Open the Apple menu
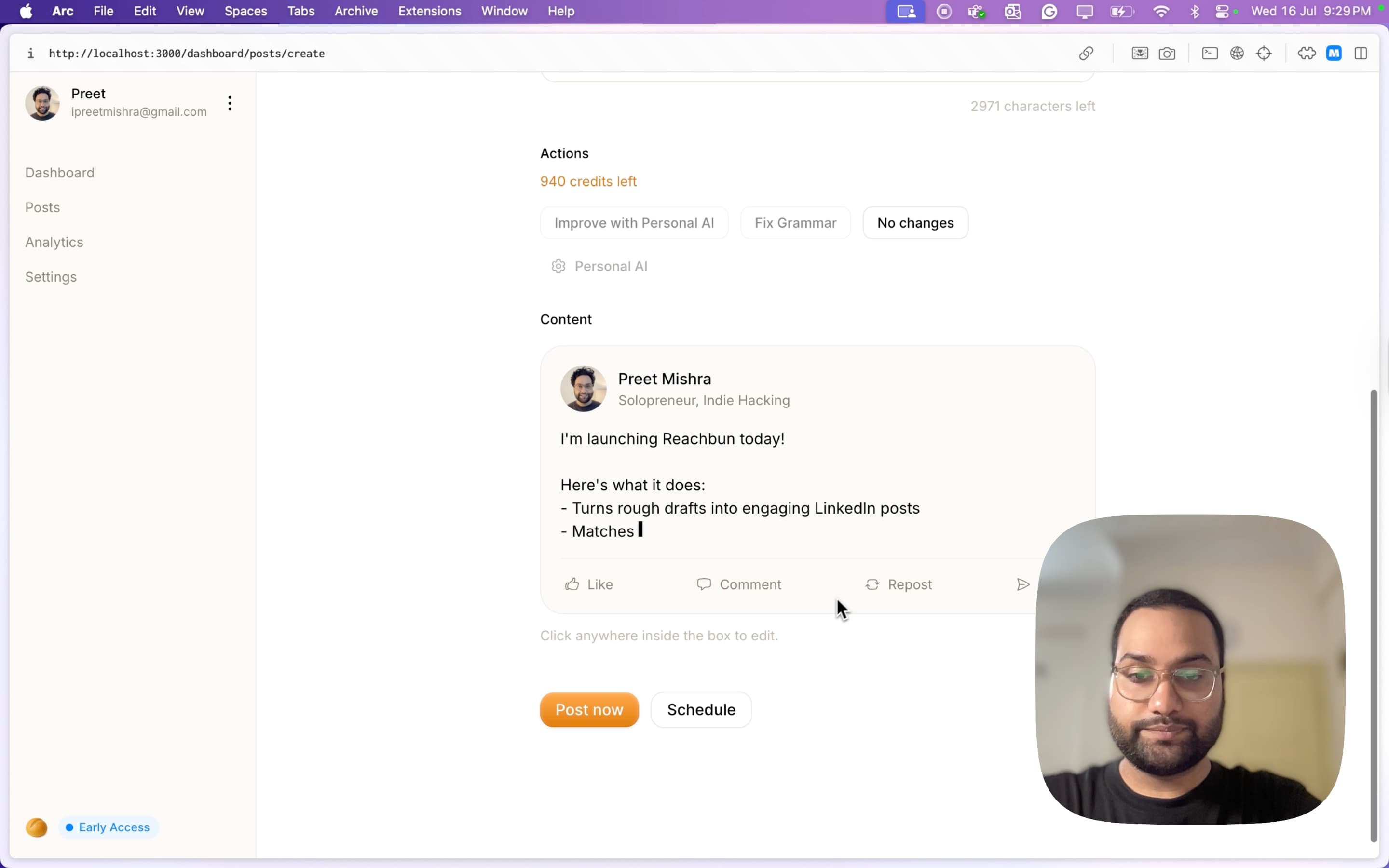 pyautogui.click(x=26, y=12)
